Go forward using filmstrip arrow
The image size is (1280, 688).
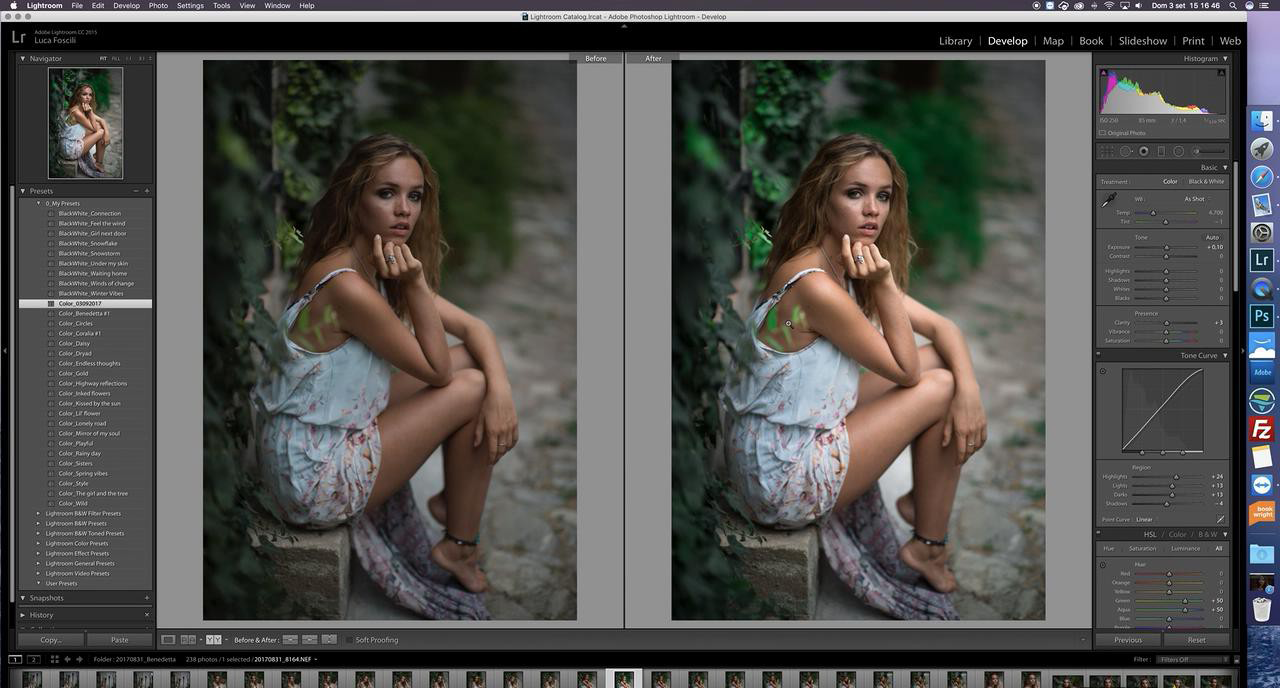pyautogui.click(x=80, y=659)
